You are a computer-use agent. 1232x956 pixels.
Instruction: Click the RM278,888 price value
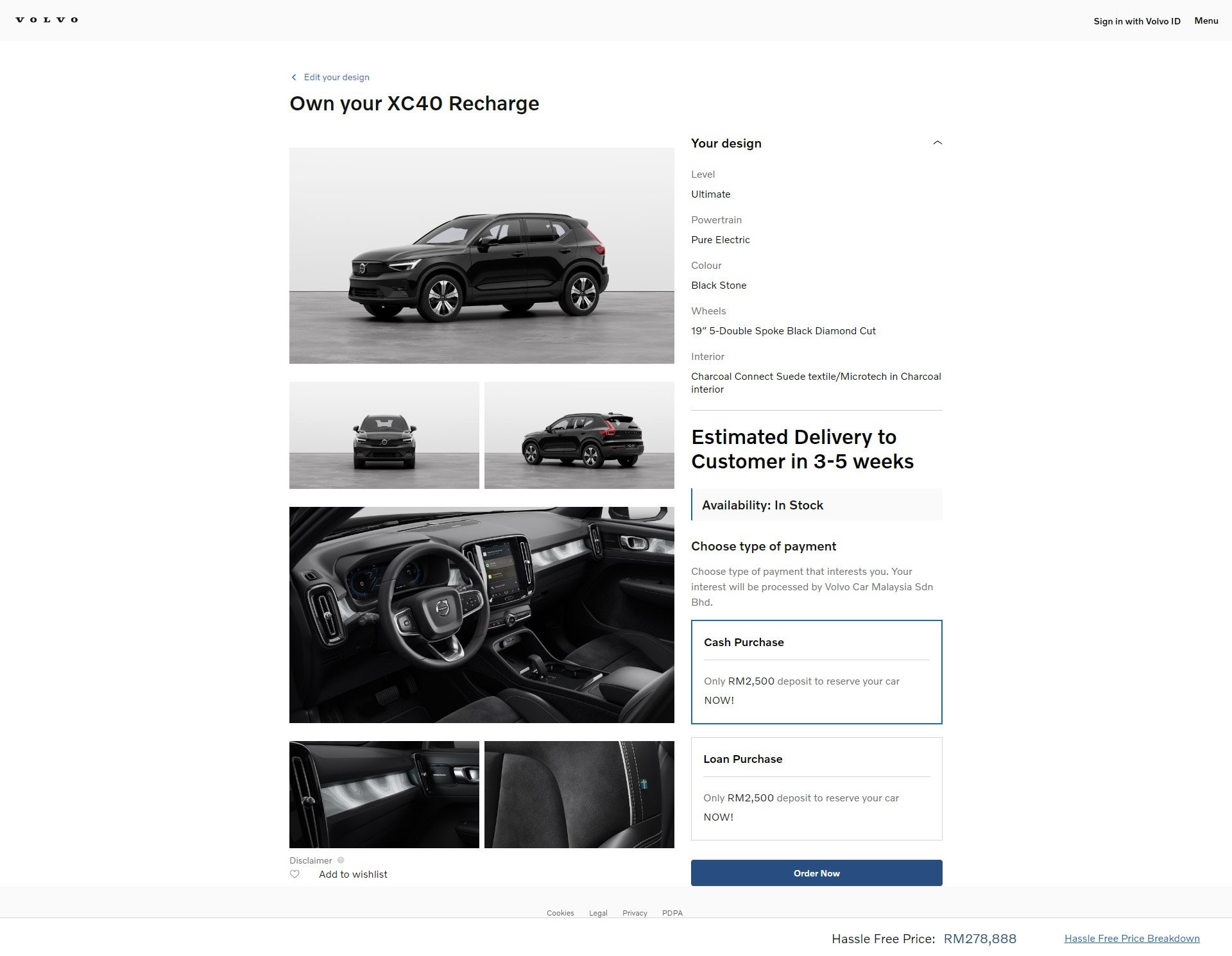(980, 939)
